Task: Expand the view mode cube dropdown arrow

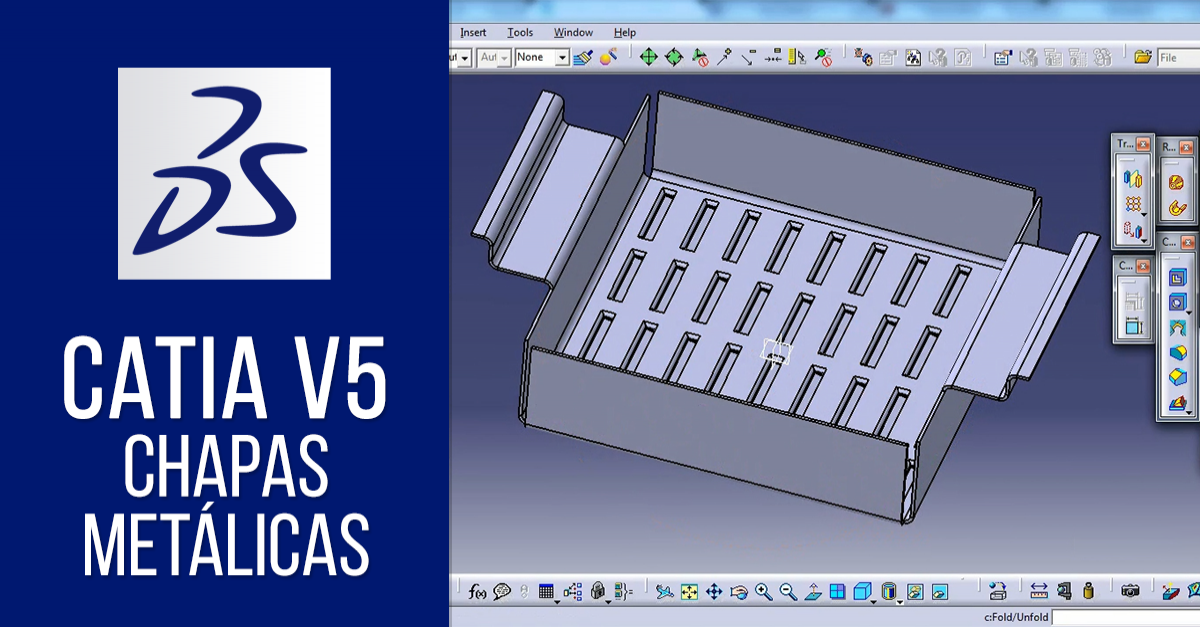Action: [x=873, y=601]
